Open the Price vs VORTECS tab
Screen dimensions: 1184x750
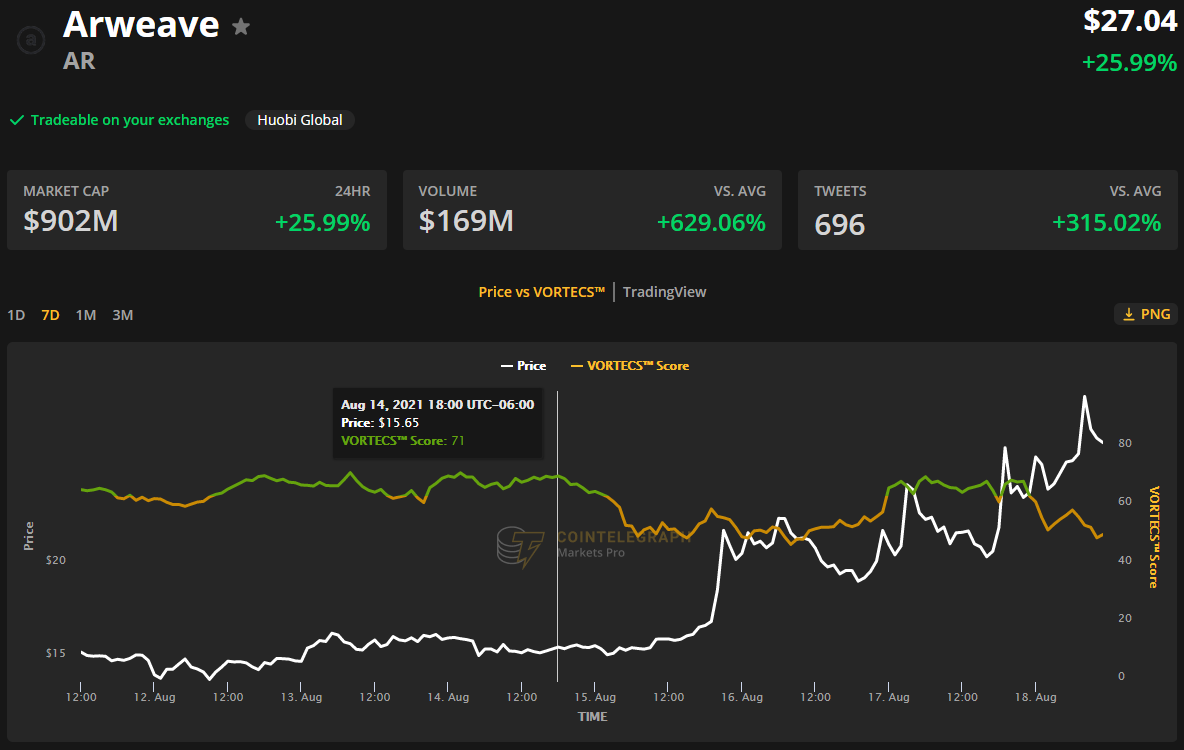(542, 292)
